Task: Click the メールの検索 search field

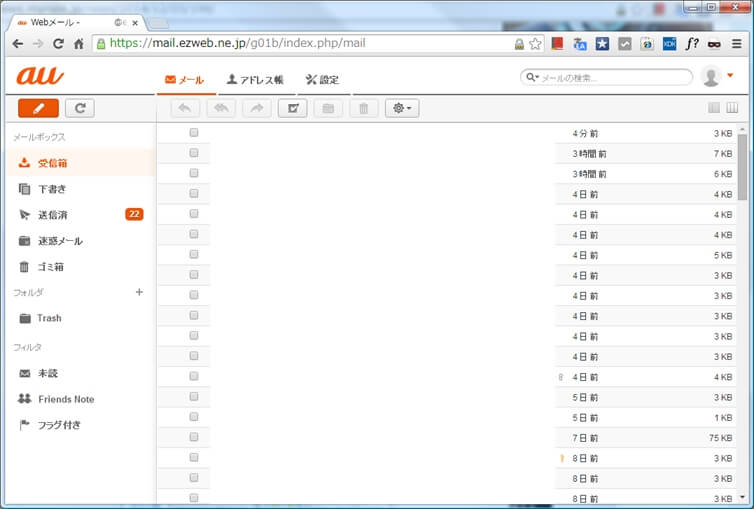Action: pos(613,77)
